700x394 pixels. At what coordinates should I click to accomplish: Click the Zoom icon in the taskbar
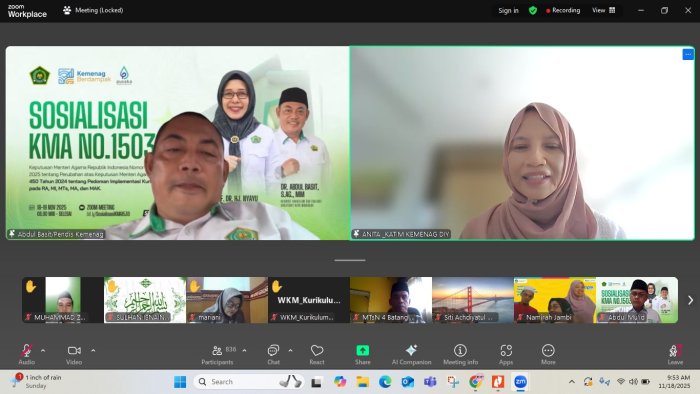click(x=521, y=382)
